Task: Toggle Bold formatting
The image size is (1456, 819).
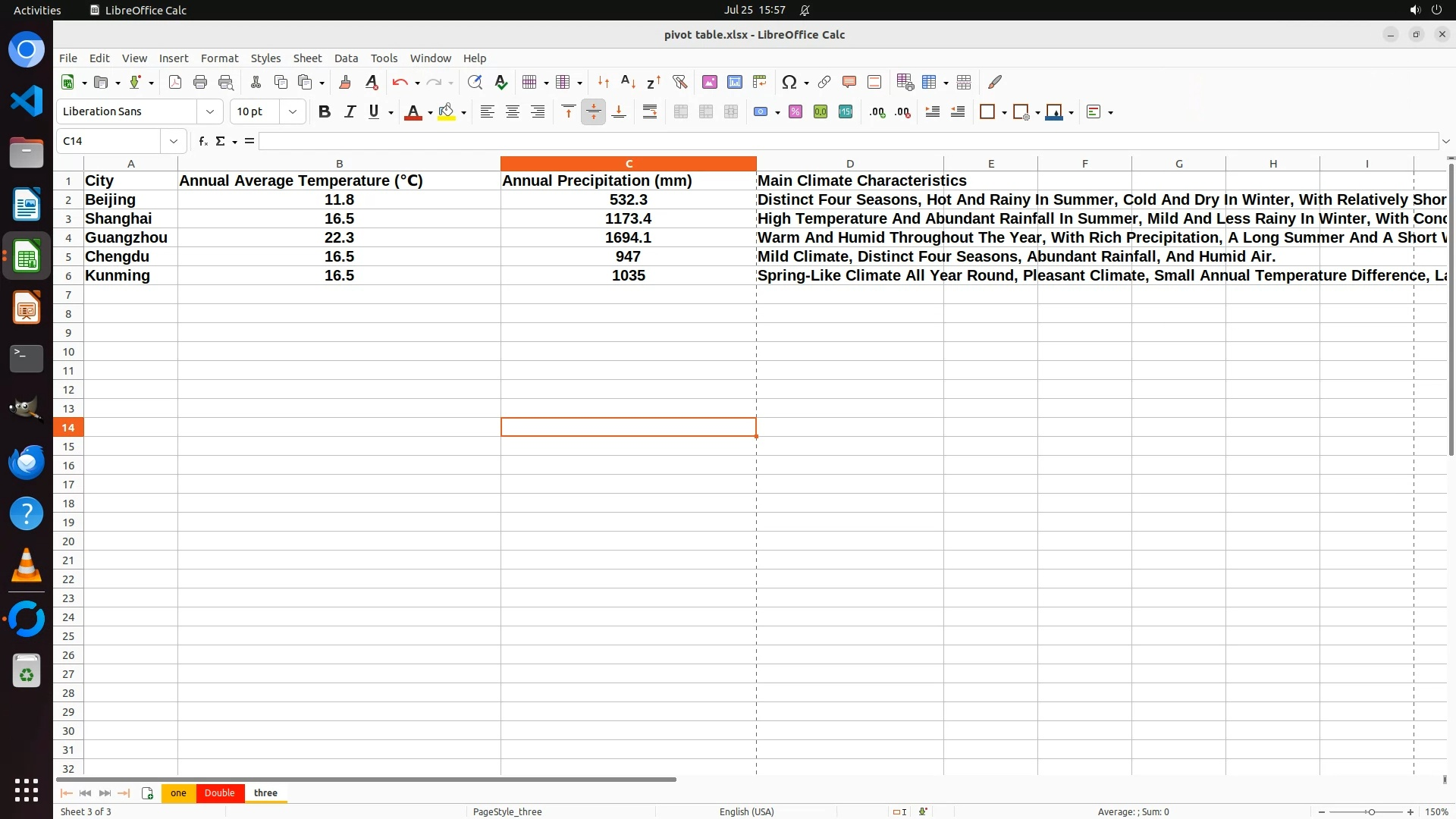Action: [325, 112]
